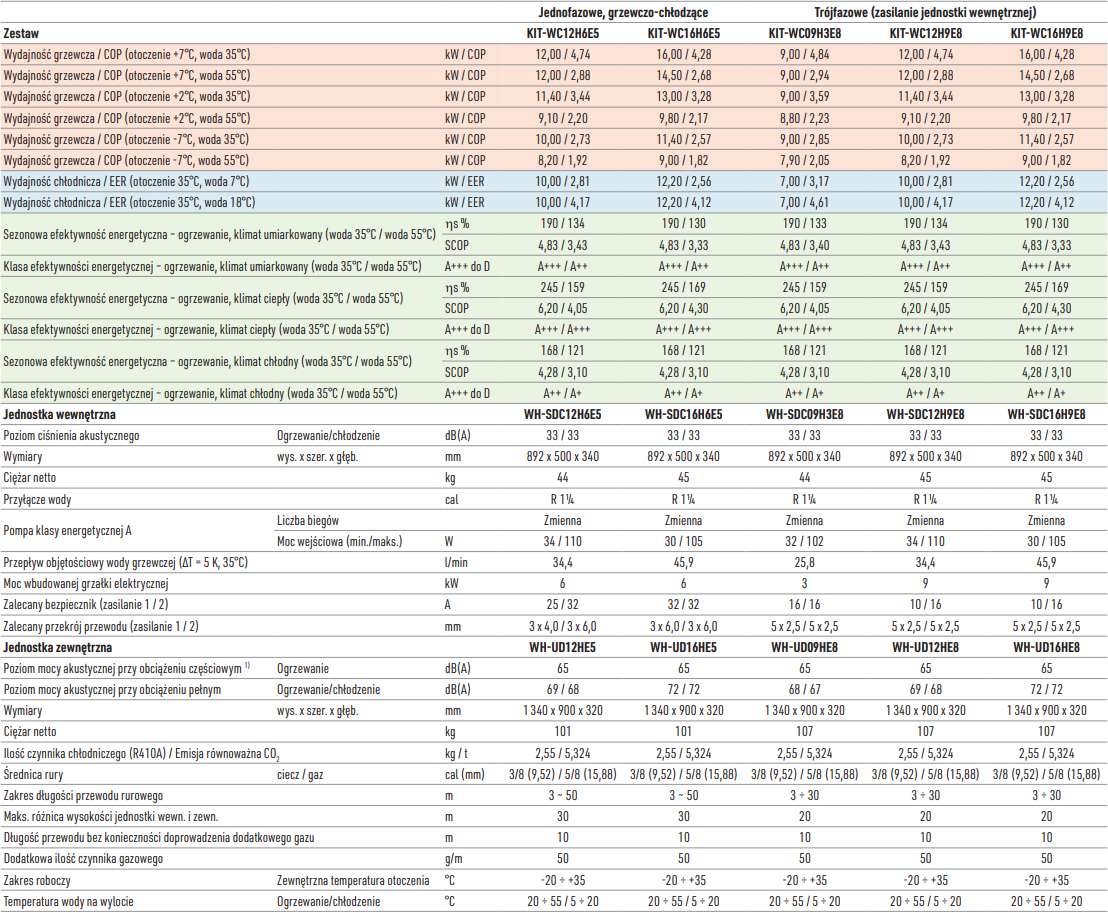Viewport: 1108px width, 912px height.
Task: Click column header KIT-WC16H9E8
Action: pos(1047,33)
